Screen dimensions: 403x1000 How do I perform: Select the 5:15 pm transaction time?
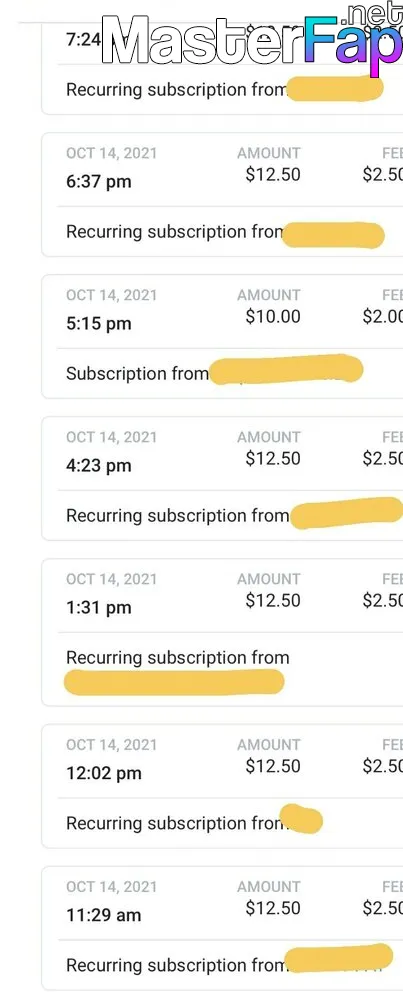pos(99,323)
